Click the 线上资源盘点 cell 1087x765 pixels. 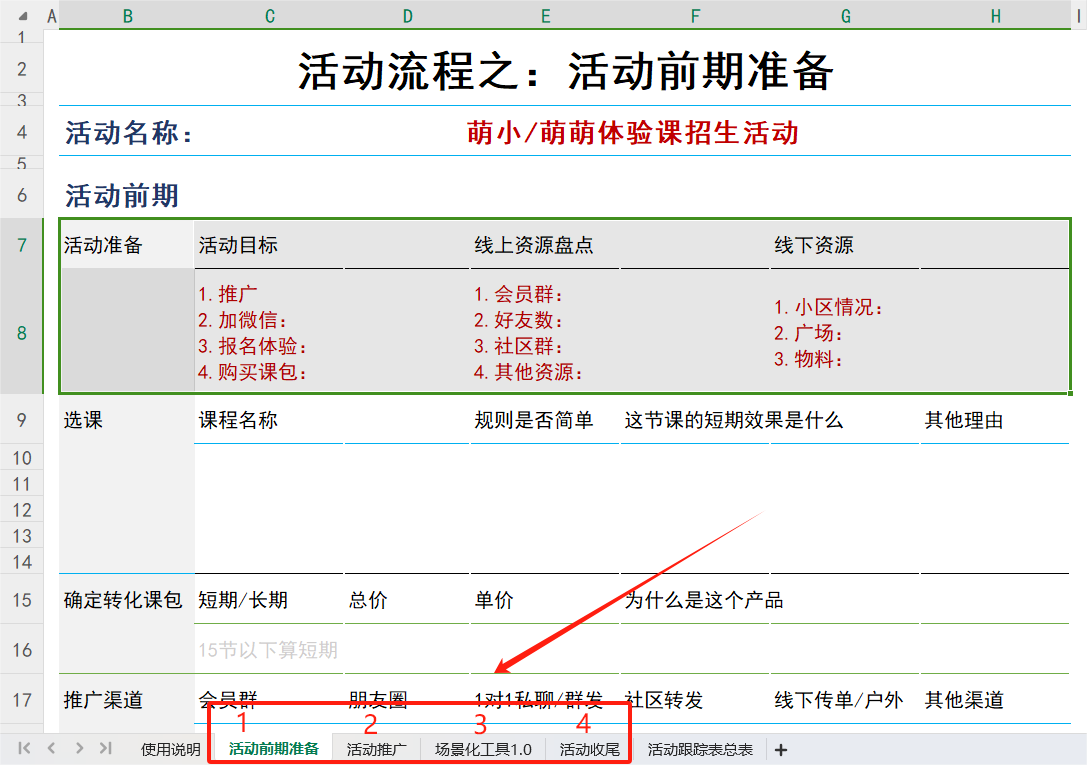tap(533, 246)
